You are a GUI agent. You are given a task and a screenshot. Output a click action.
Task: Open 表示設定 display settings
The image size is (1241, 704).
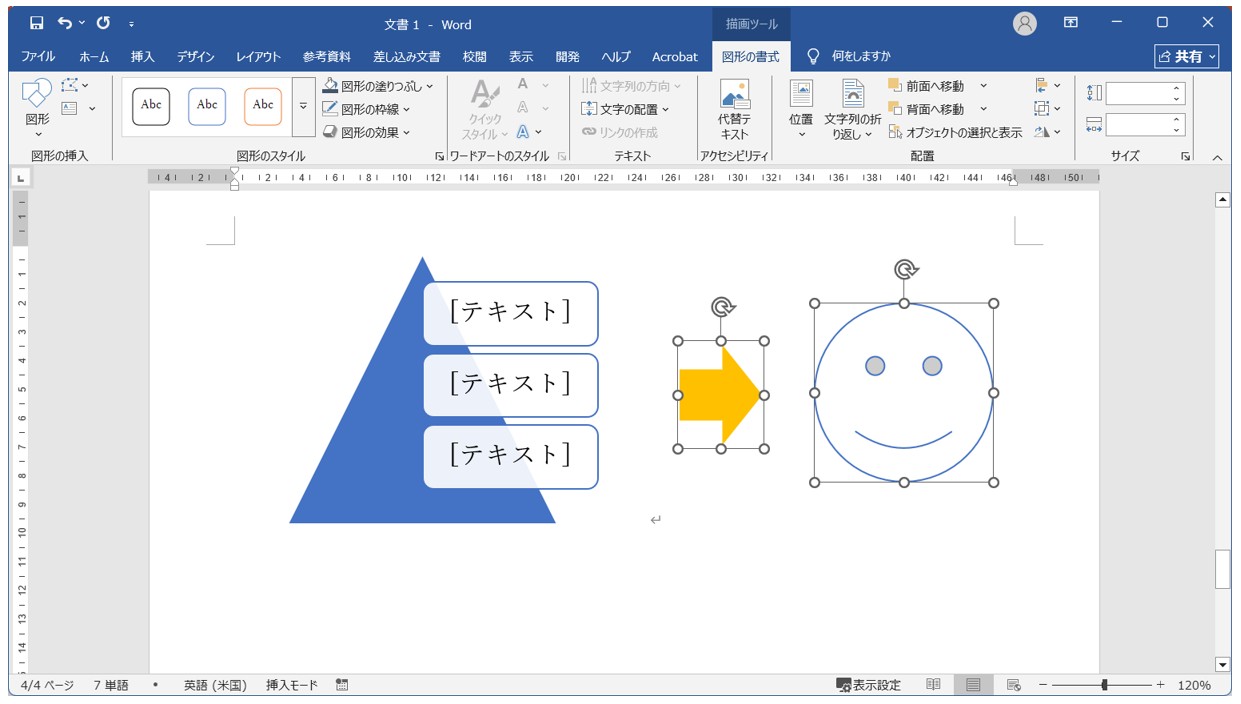[869, 685]
